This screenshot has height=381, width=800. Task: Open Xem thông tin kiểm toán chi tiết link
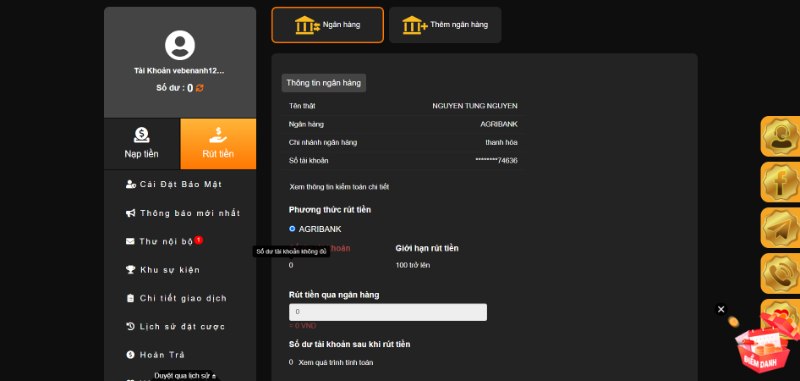pos(339,187)
